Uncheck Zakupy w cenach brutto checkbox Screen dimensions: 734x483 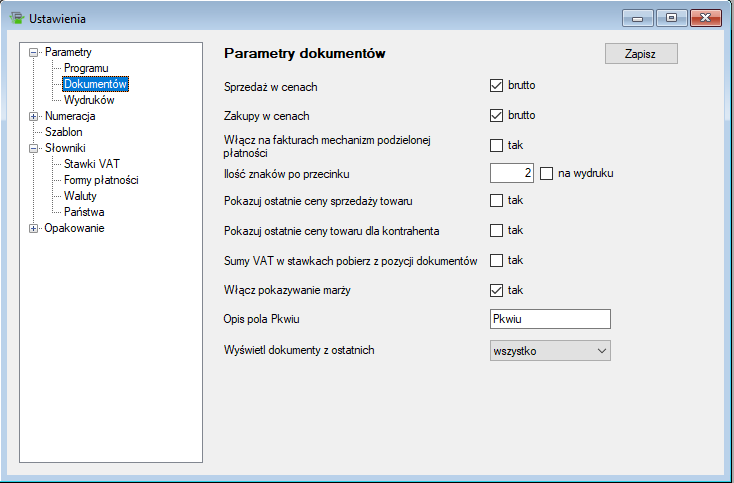[497, 115]
